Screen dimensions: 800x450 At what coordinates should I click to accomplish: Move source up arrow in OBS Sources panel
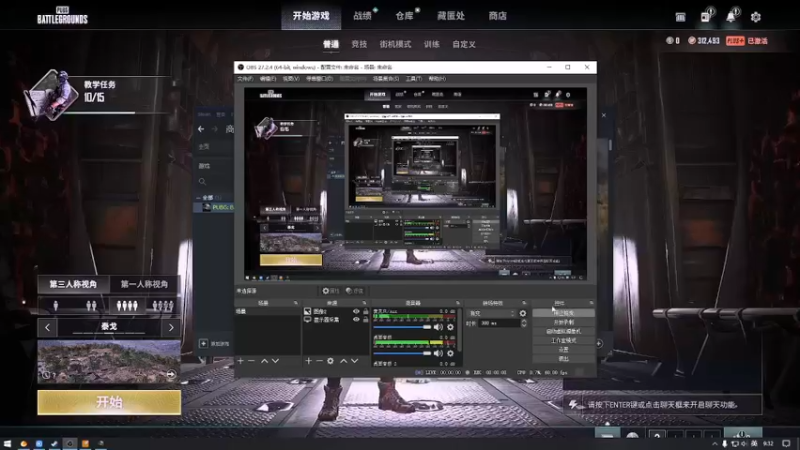point(343,361)
